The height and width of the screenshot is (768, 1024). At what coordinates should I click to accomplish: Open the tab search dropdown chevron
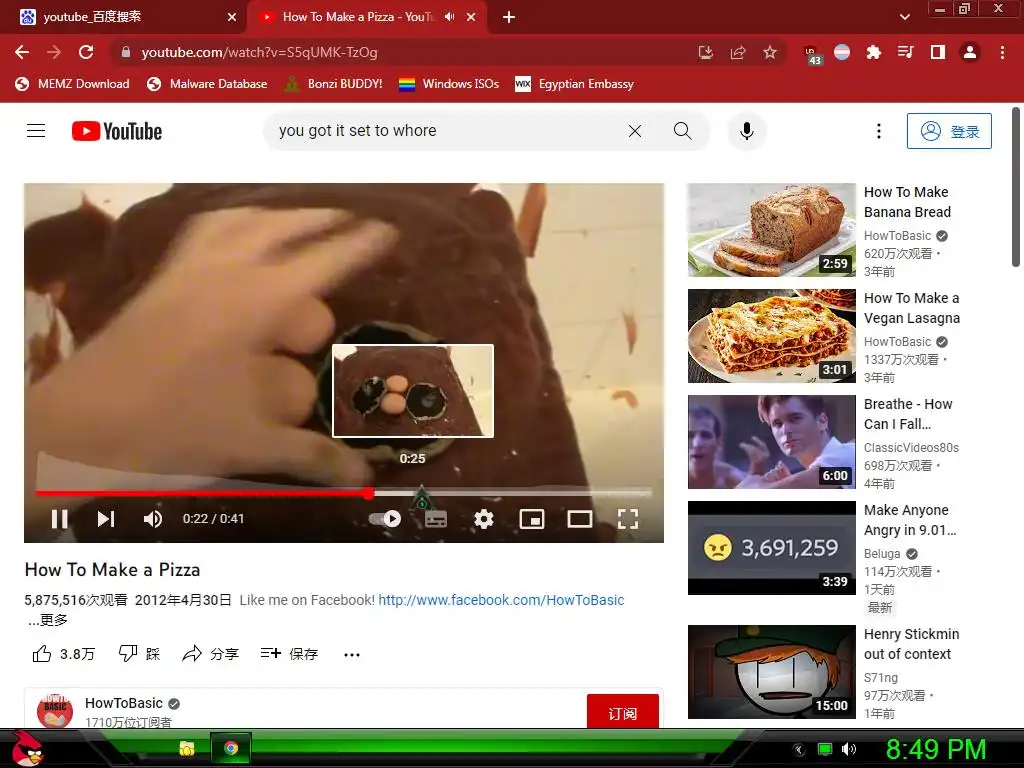904,17
